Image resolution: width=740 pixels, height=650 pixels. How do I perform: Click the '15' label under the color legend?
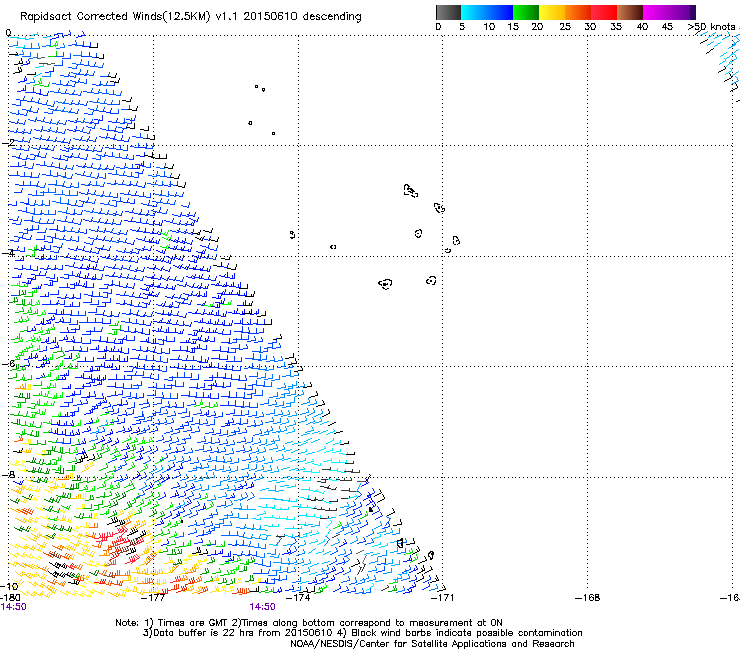(x=513, y=27)
